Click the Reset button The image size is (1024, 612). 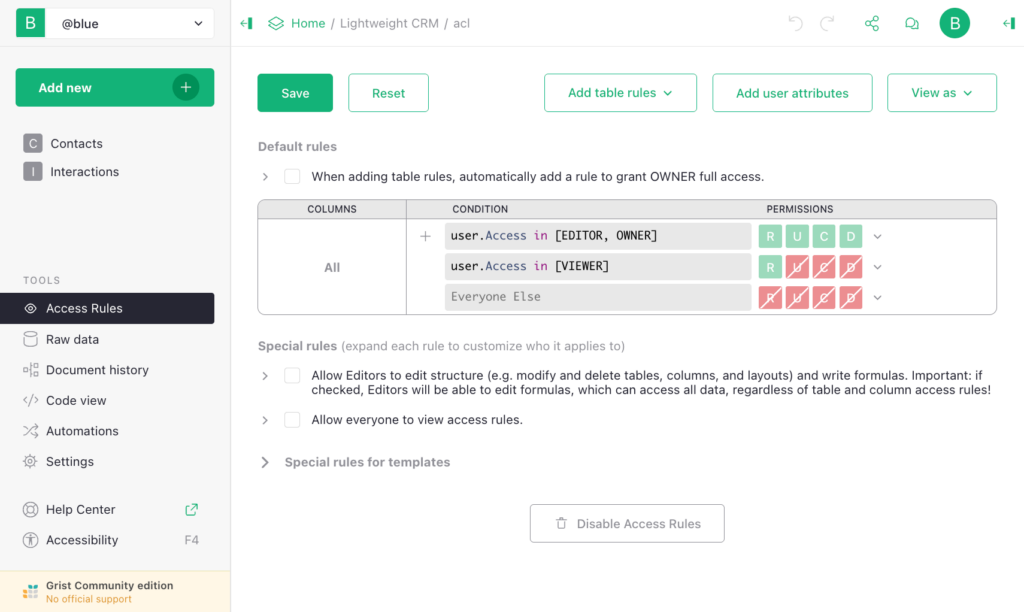tap(388, 93)
